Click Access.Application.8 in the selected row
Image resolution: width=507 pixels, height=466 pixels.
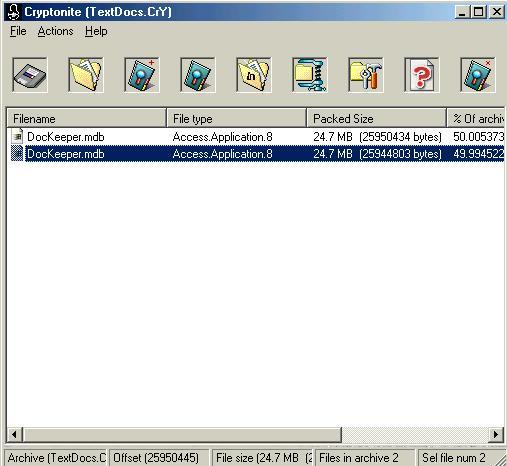click(x=223, y=154)
